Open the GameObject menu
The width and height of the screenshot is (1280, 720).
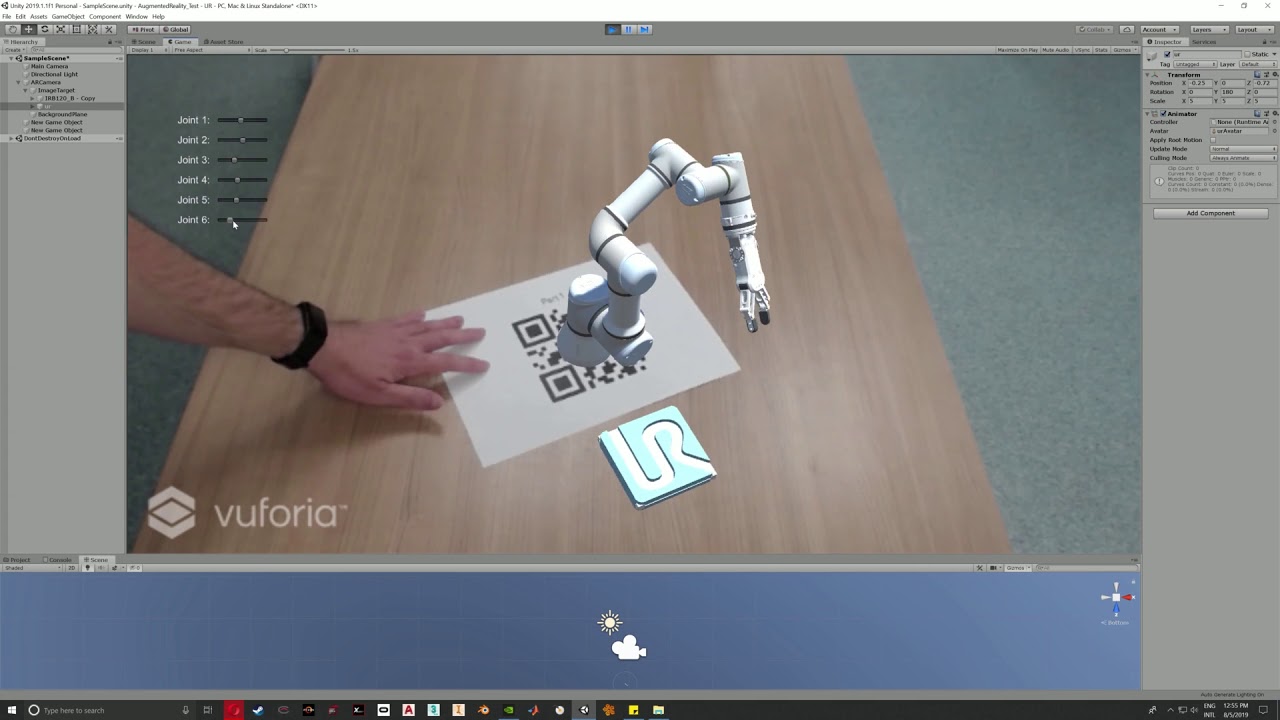68,17
